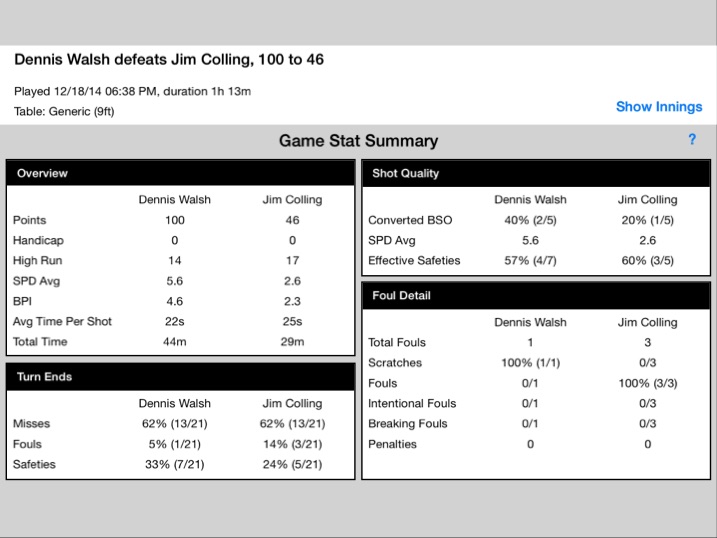Click the Effective Safeties value 57% (4/7)
This screenshot has width=717, height=538.
pos(530,261)
